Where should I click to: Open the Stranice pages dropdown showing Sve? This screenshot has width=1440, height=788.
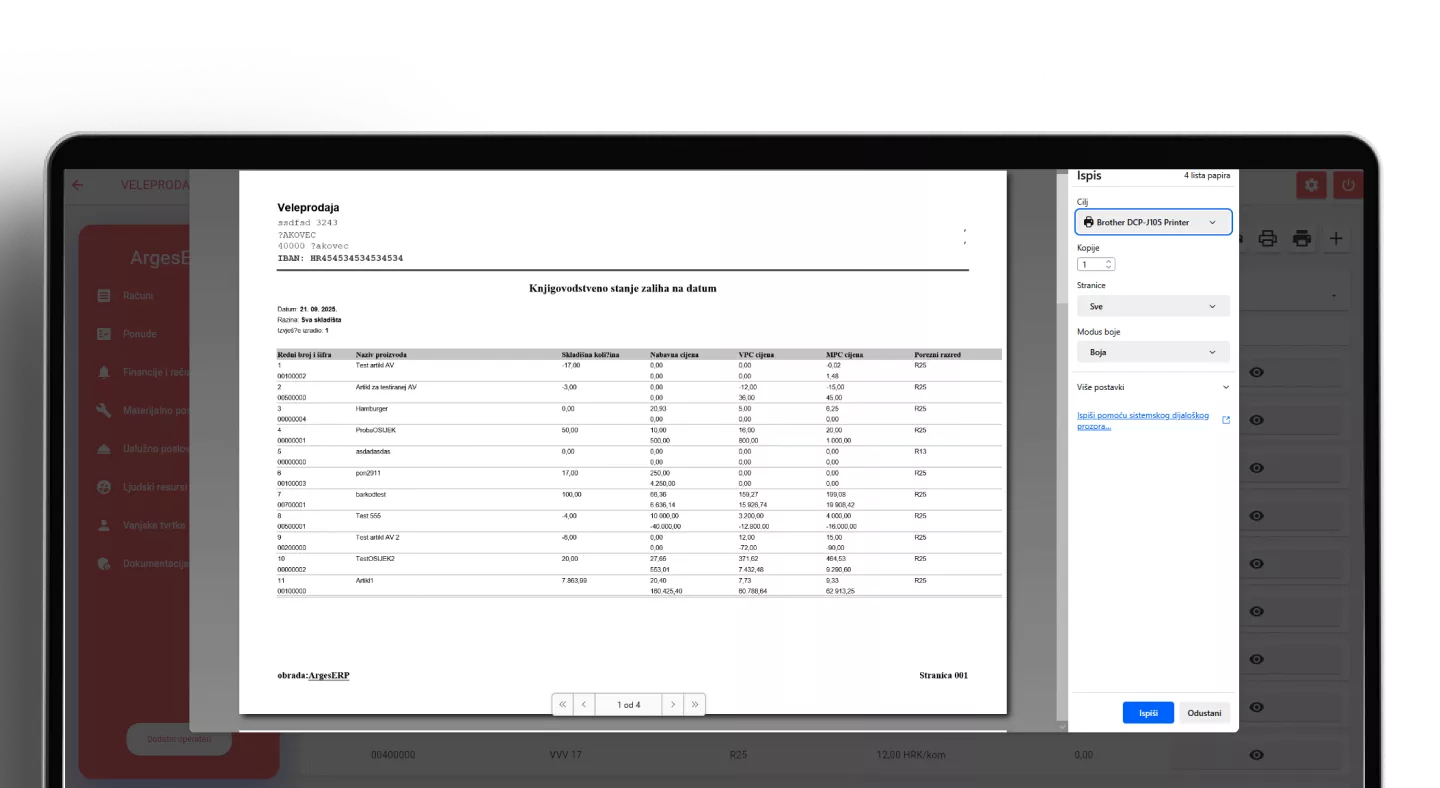(x=1153, y=307)
